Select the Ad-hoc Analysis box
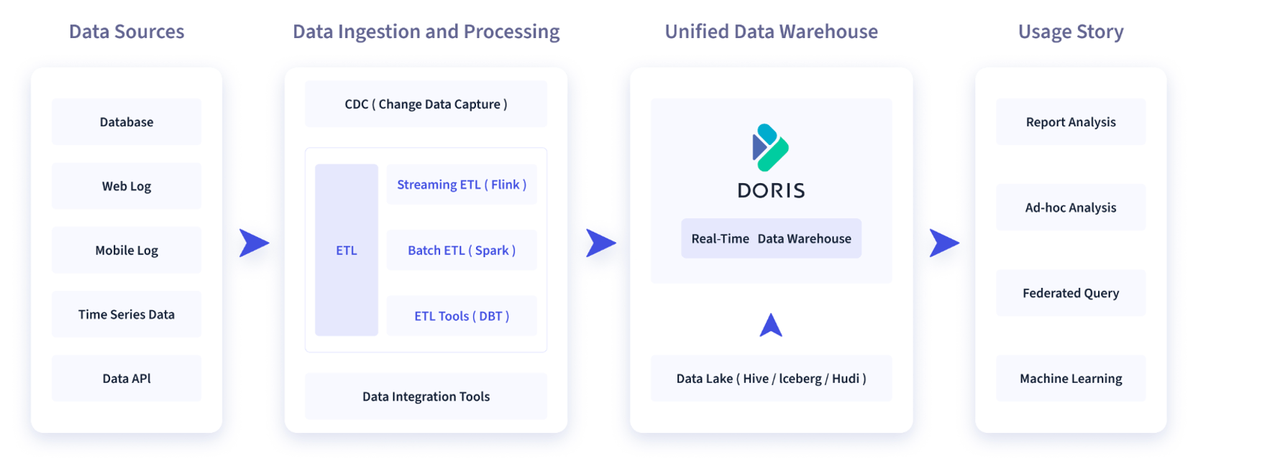The height and width of the screenshot is (474, 1280). pos(1071,207)
